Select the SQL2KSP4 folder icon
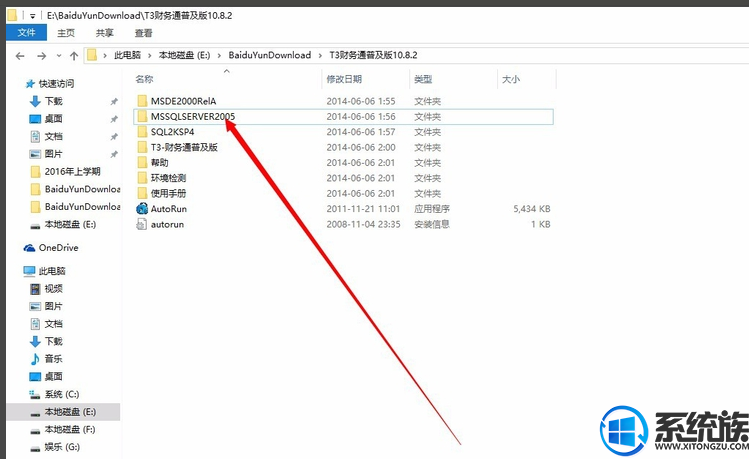 pos(142,131)
